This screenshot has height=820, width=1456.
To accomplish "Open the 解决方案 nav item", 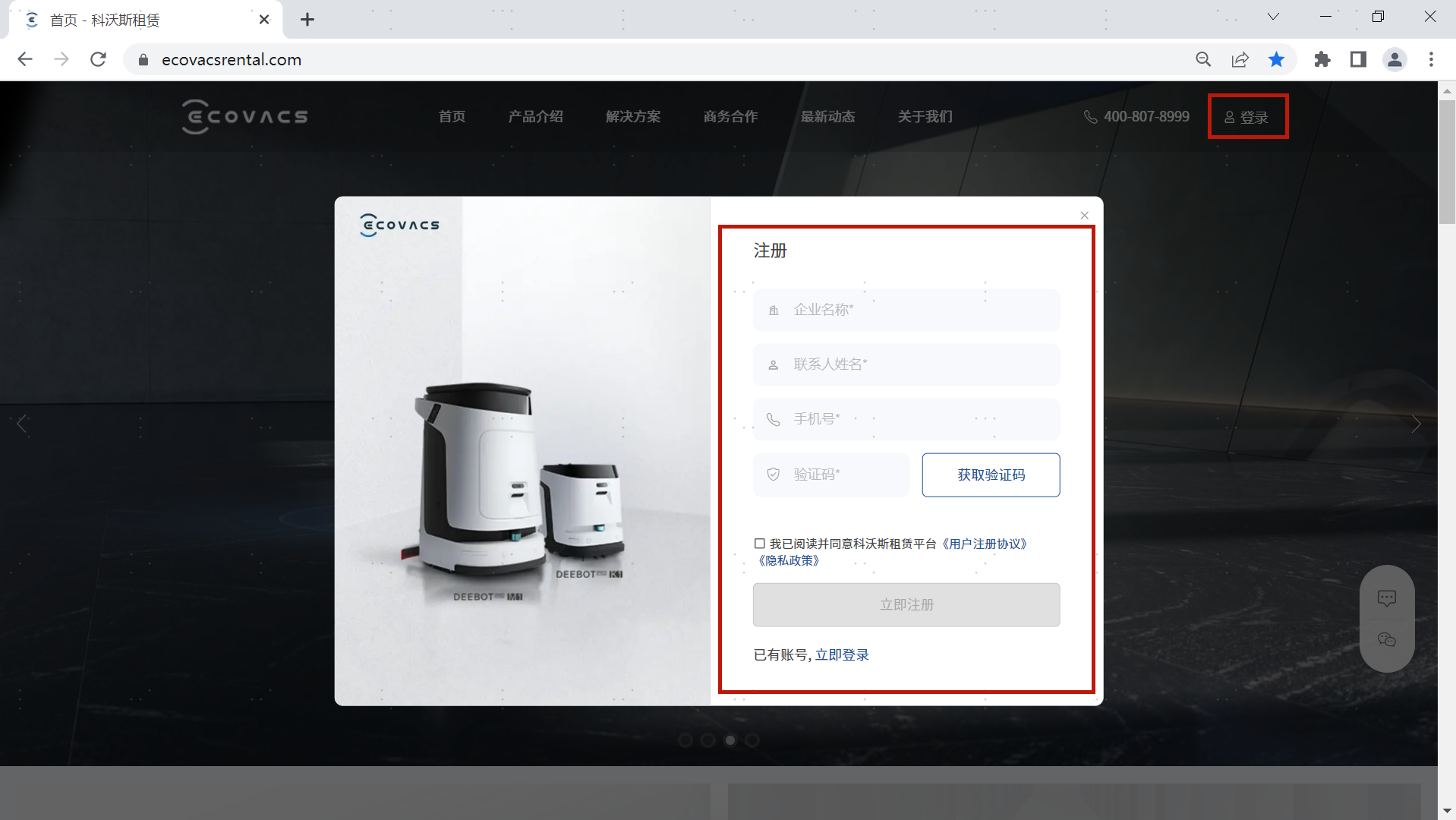I will (x=633, y=117).
